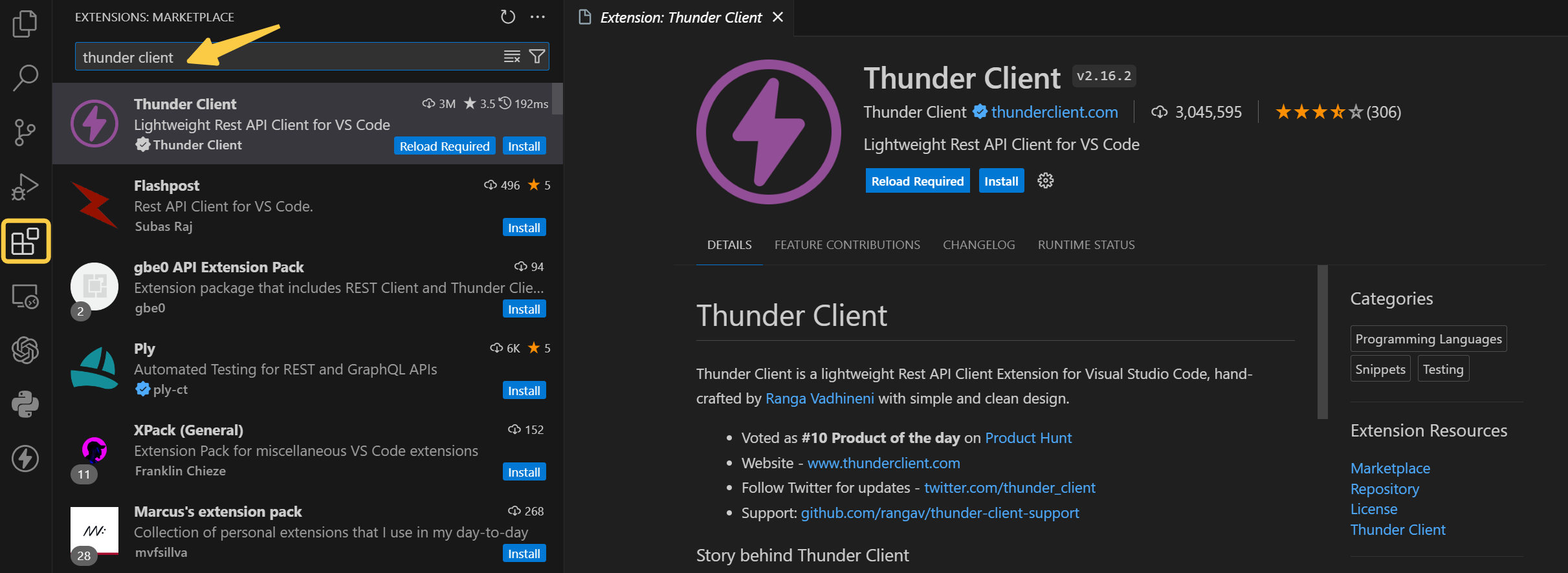Viewport: 1568px width, 573px height.
Task: Open the Explorer view in activity bar
Action: (25, 24)
